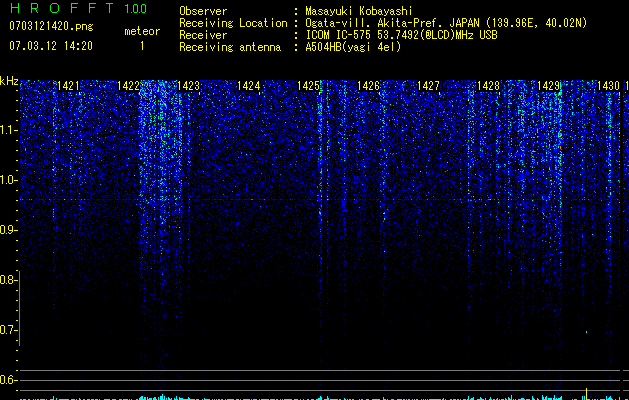Click the 1428 time marker
The height and width of the screenshot is (400, 629).
pyautogui.click(x=488, y=86)
